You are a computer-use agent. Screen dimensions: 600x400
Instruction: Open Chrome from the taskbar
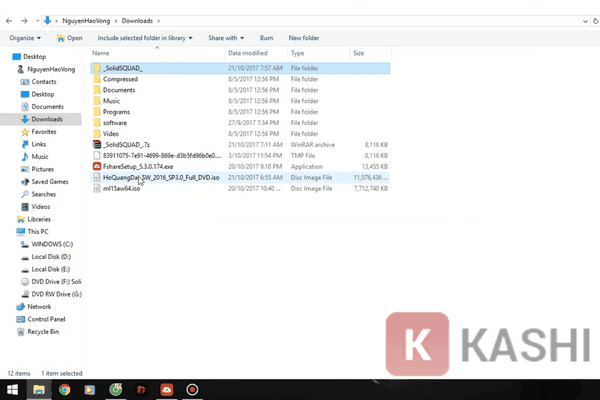tap(65, 390)
